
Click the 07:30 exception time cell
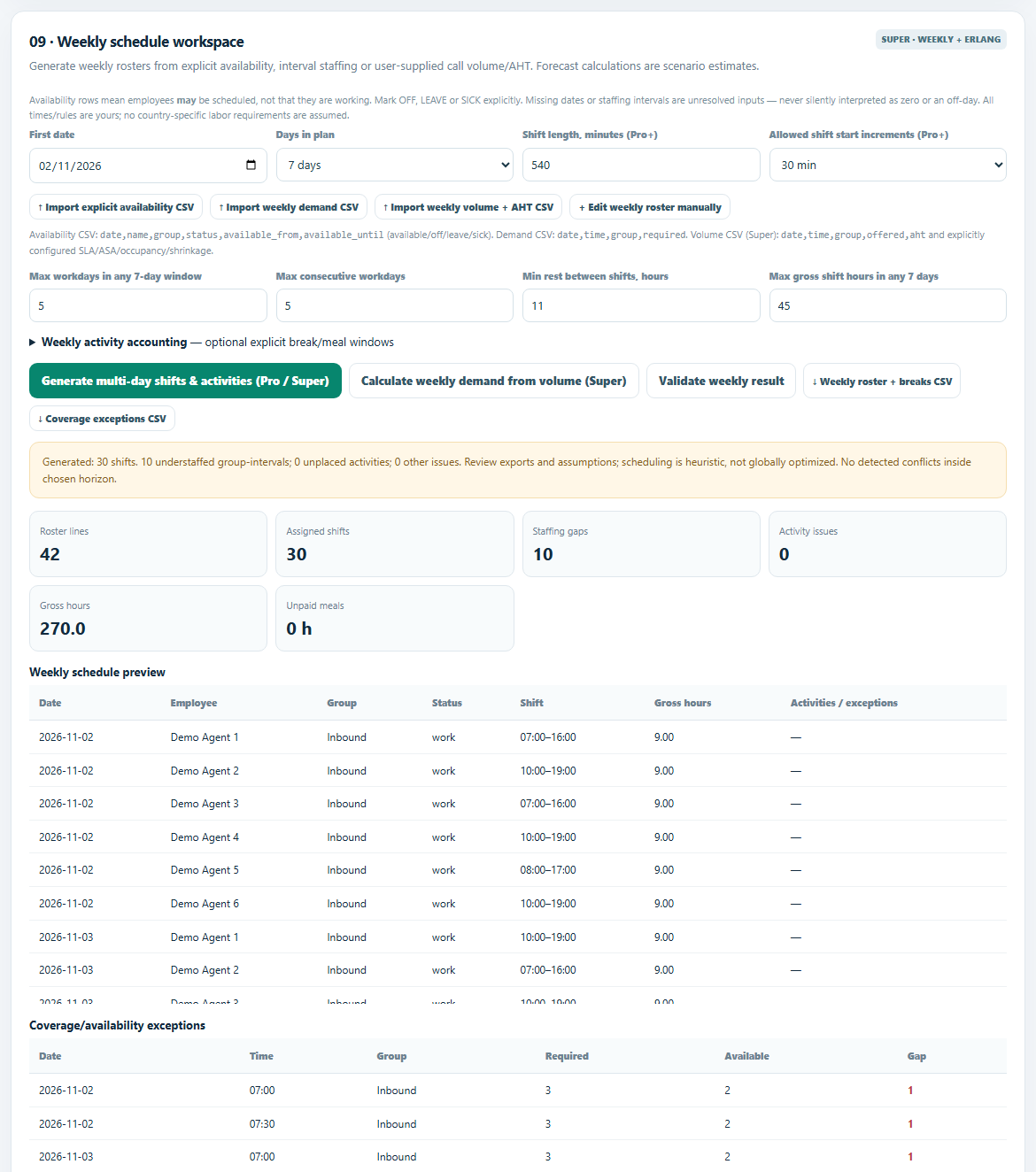262,1124
